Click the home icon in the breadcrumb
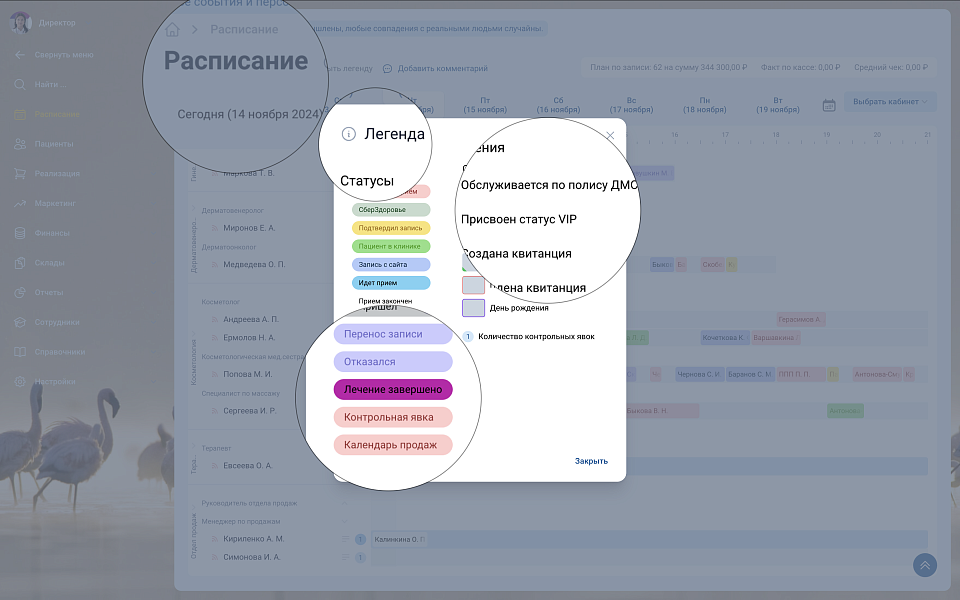Viewport: 960px width, 600px height. 173,30
